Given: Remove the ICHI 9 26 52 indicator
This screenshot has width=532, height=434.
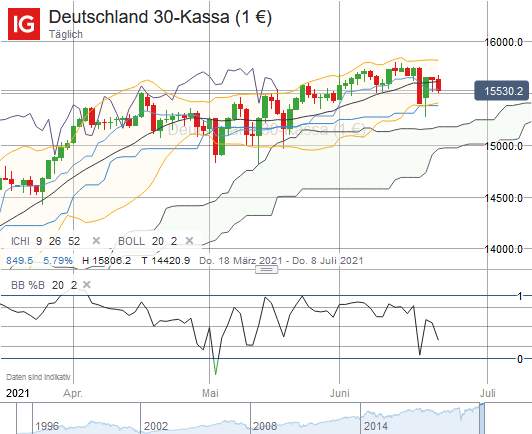Looking at the screenshot, I should 96,241.
